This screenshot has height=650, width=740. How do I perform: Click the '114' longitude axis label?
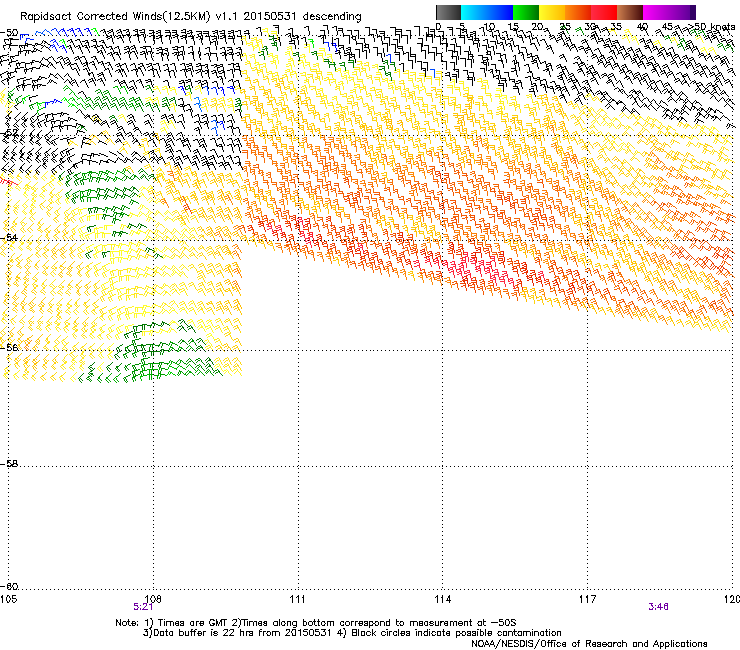pos(442,599)
